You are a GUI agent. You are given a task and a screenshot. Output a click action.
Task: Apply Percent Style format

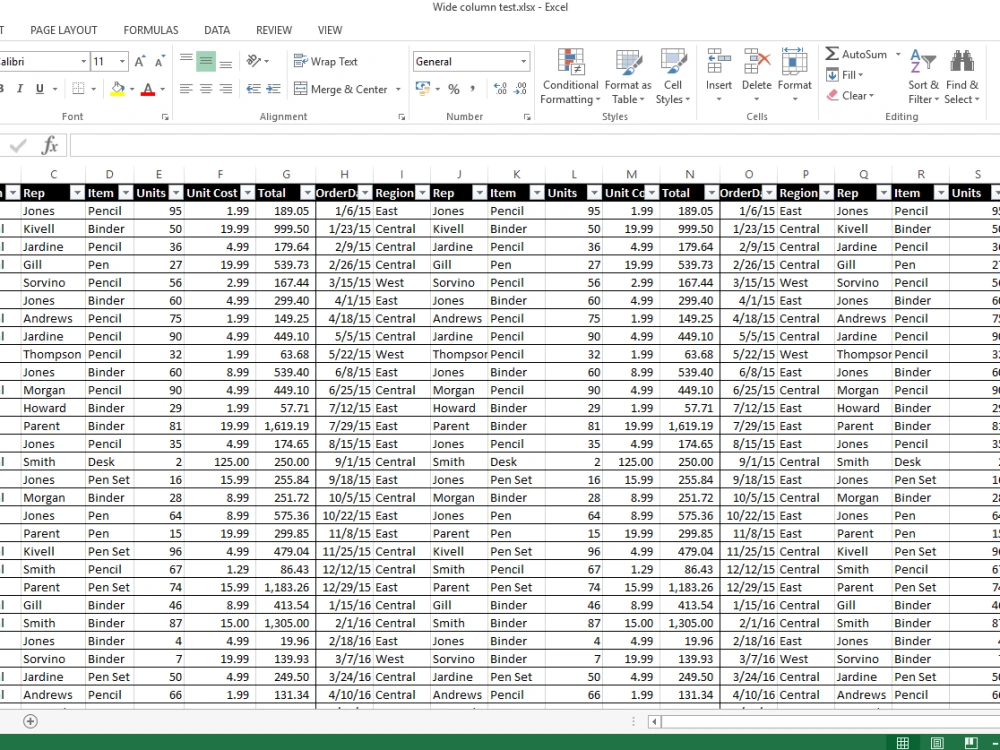453,89
